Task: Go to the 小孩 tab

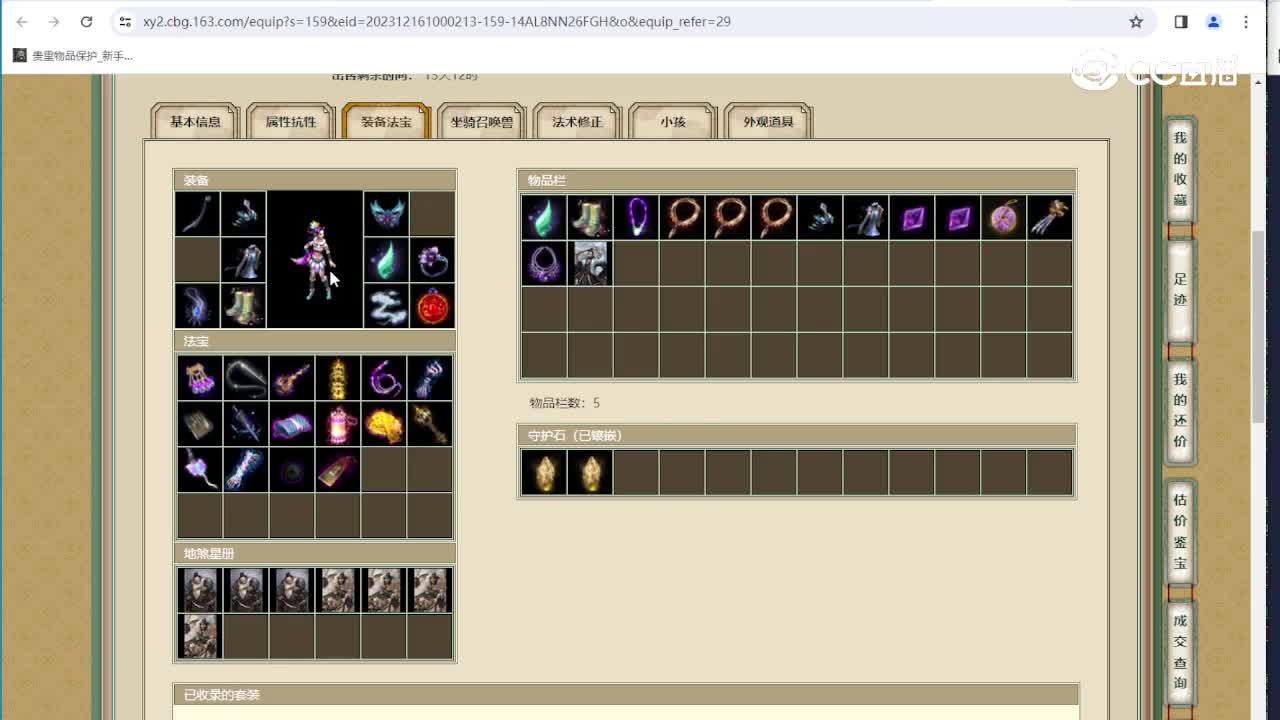Action: pyautogui.click(x=673, y=122)
